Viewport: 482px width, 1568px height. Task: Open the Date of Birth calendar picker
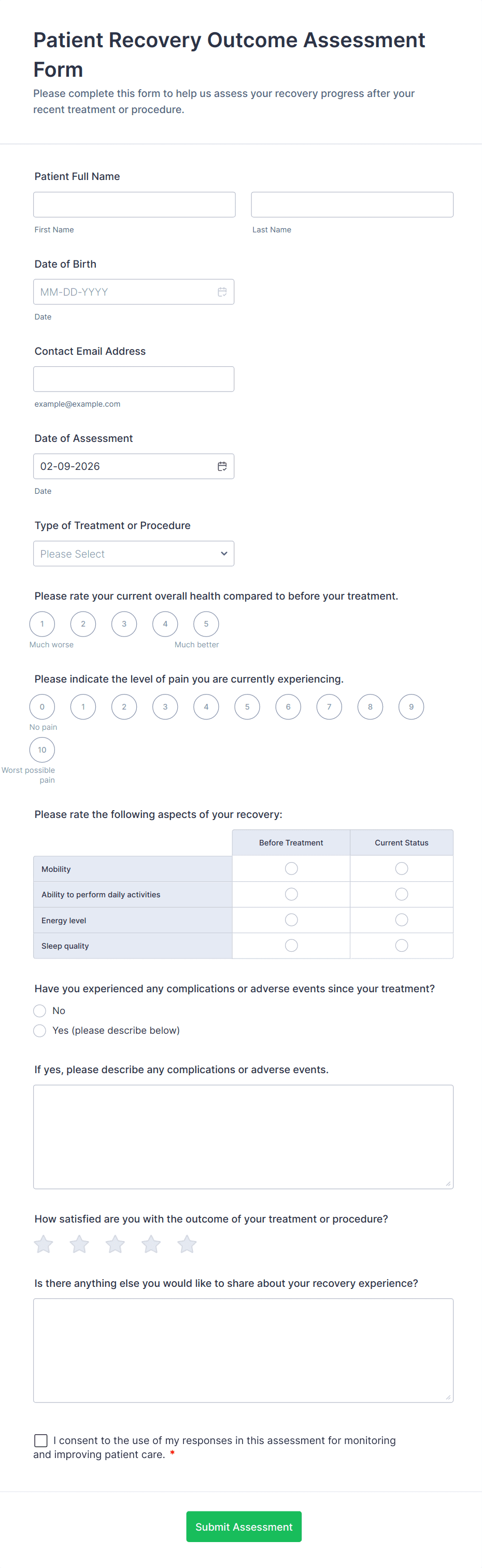pos(222,292)
